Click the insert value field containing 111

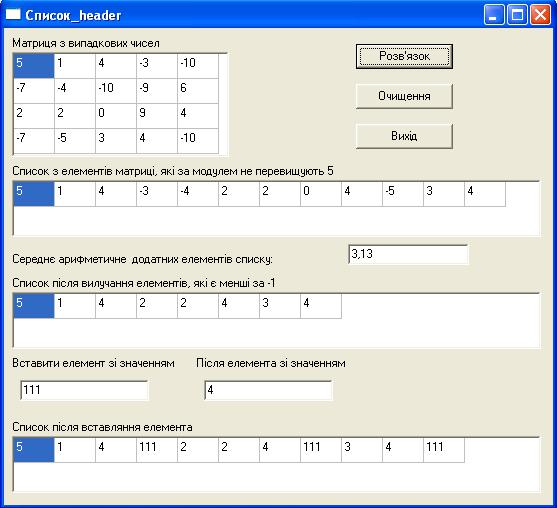click(x=84, y=390)
